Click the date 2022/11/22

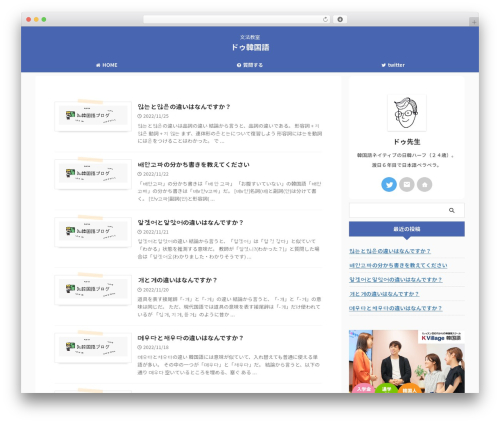[x=153, y=174]
